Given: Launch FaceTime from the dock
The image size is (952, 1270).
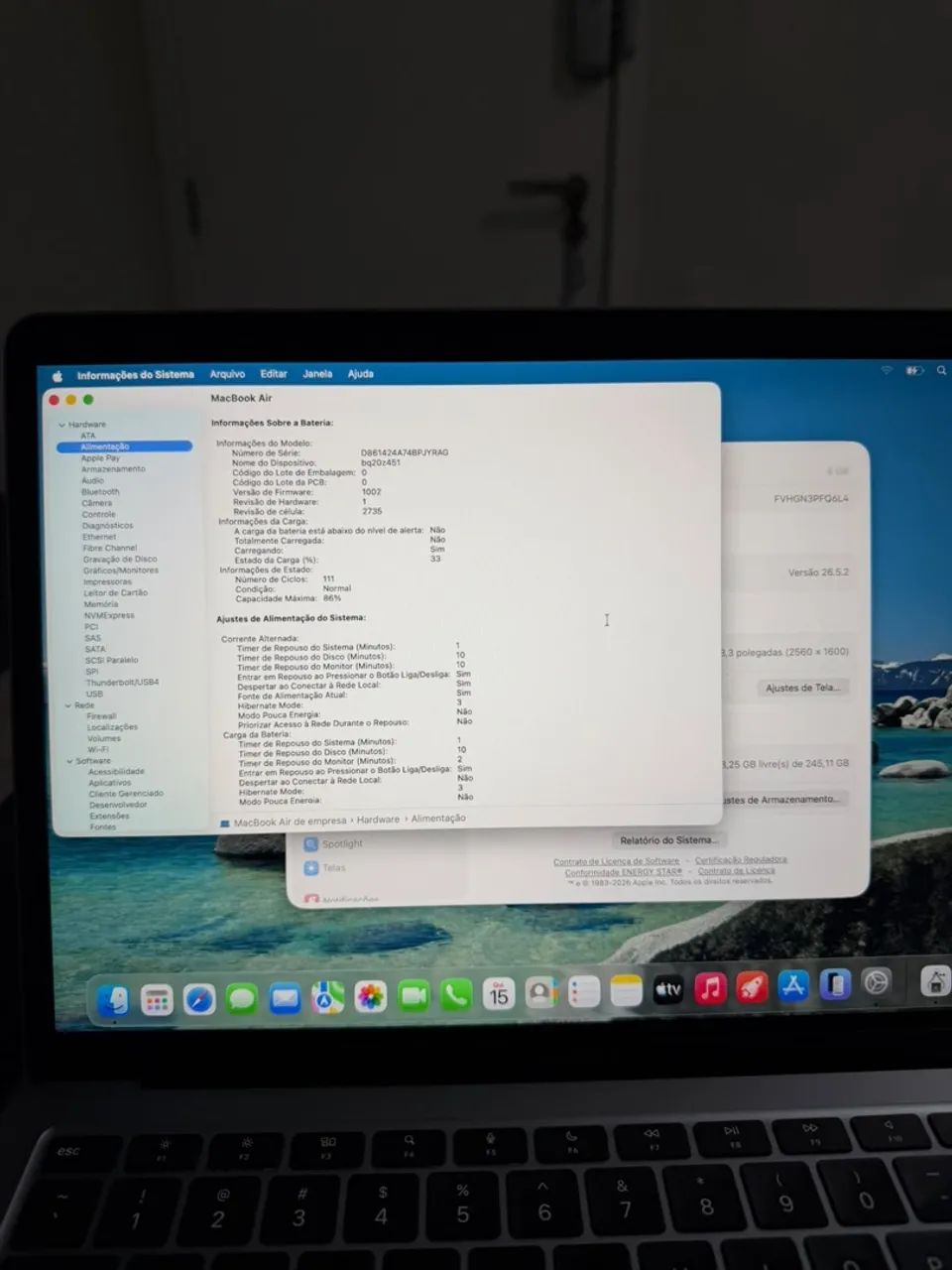Looking at the screenshot, I should (414, 995).
